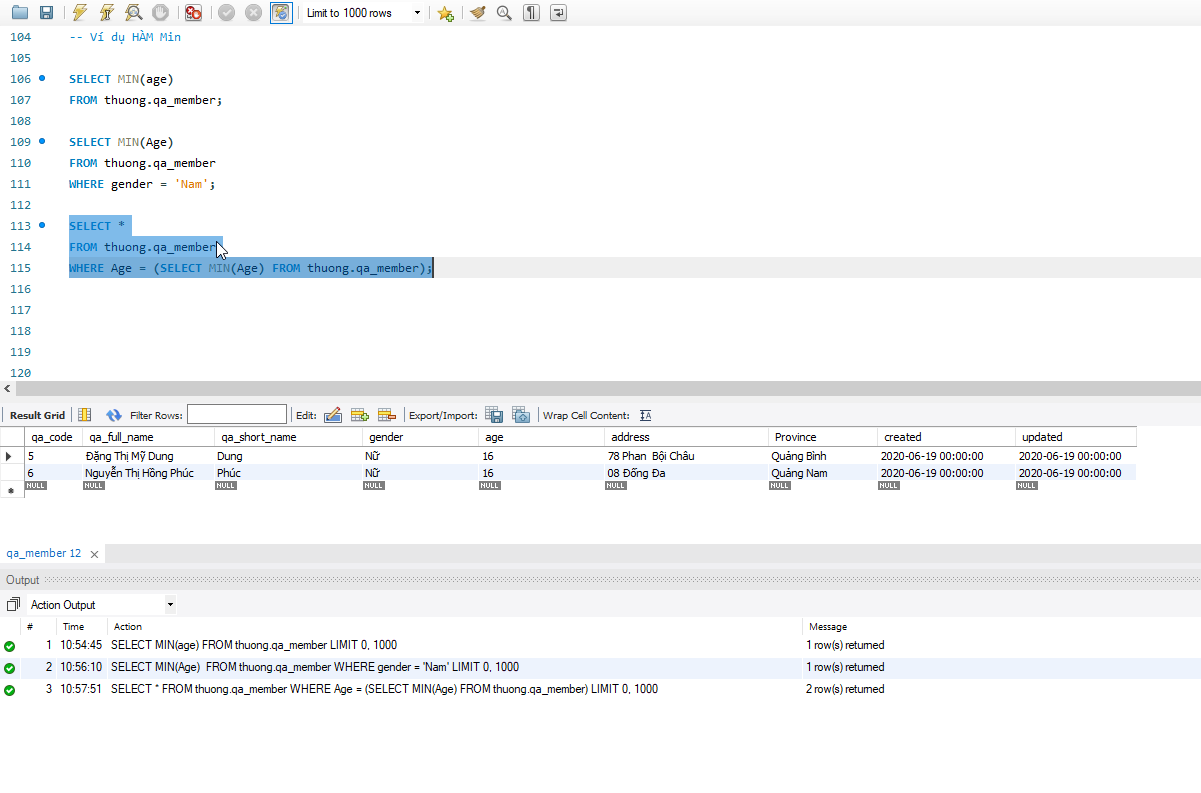Execute the selected SQL script

click(80, 12)
